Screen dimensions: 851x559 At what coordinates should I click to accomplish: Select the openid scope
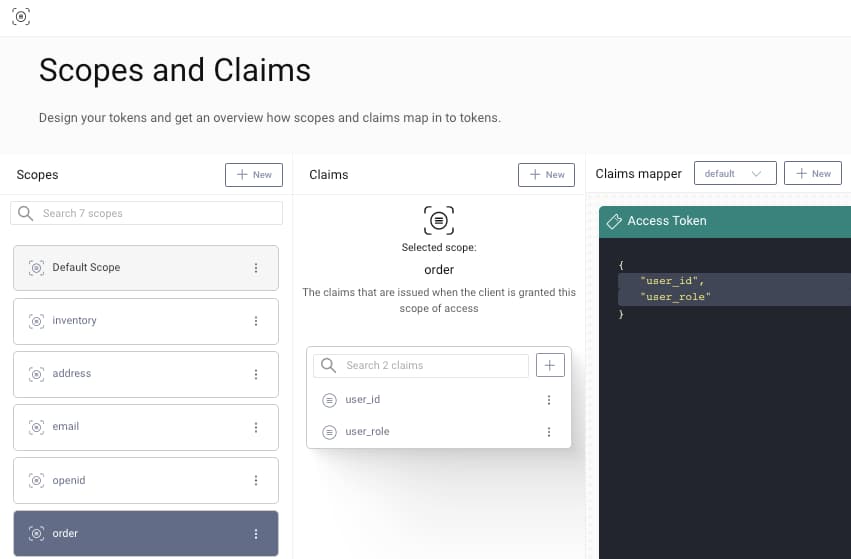(x=130, y=481)
